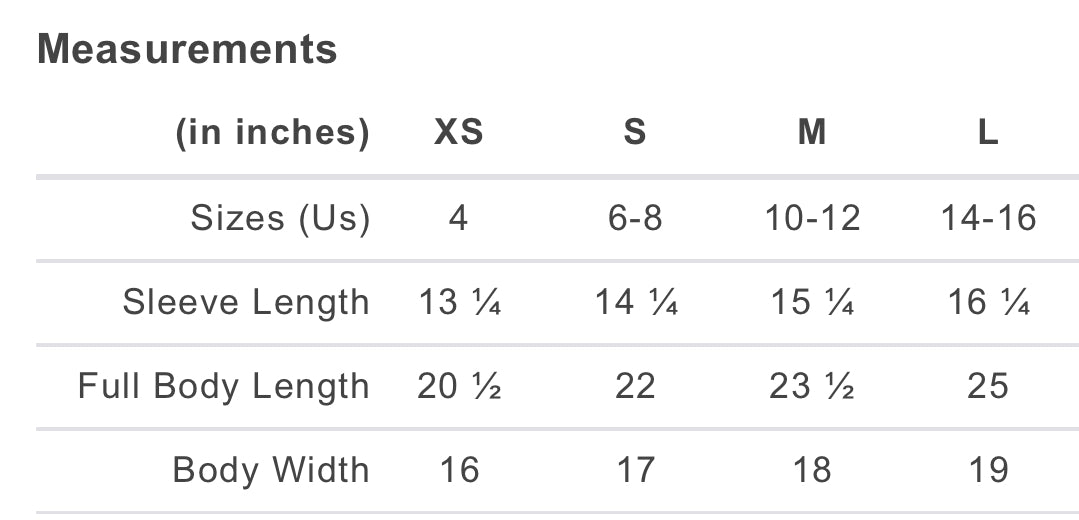Screen dimensions: 1079x520
Task: Click the Body Width row label
Action: click(271, 470)
